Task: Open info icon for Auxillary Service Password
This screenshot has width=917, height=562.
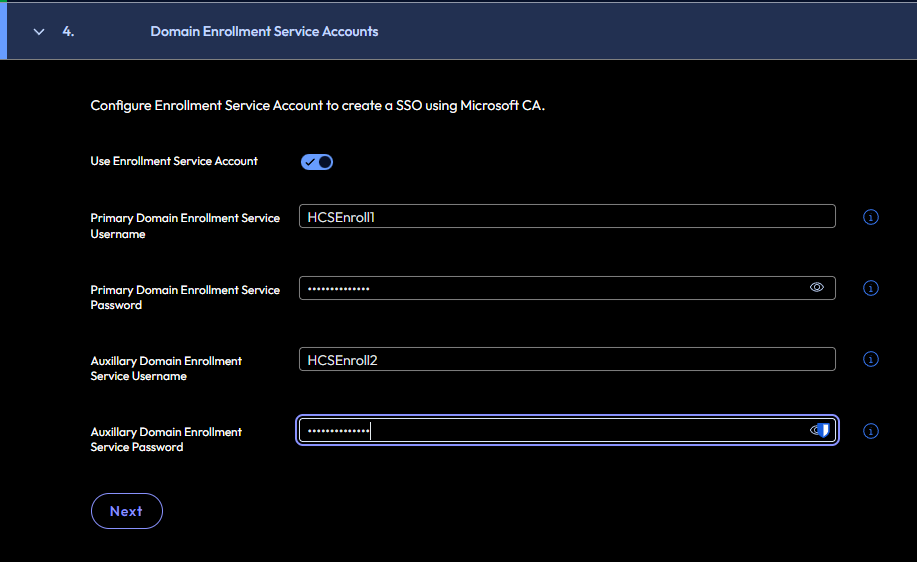Action: coord(870,431)
